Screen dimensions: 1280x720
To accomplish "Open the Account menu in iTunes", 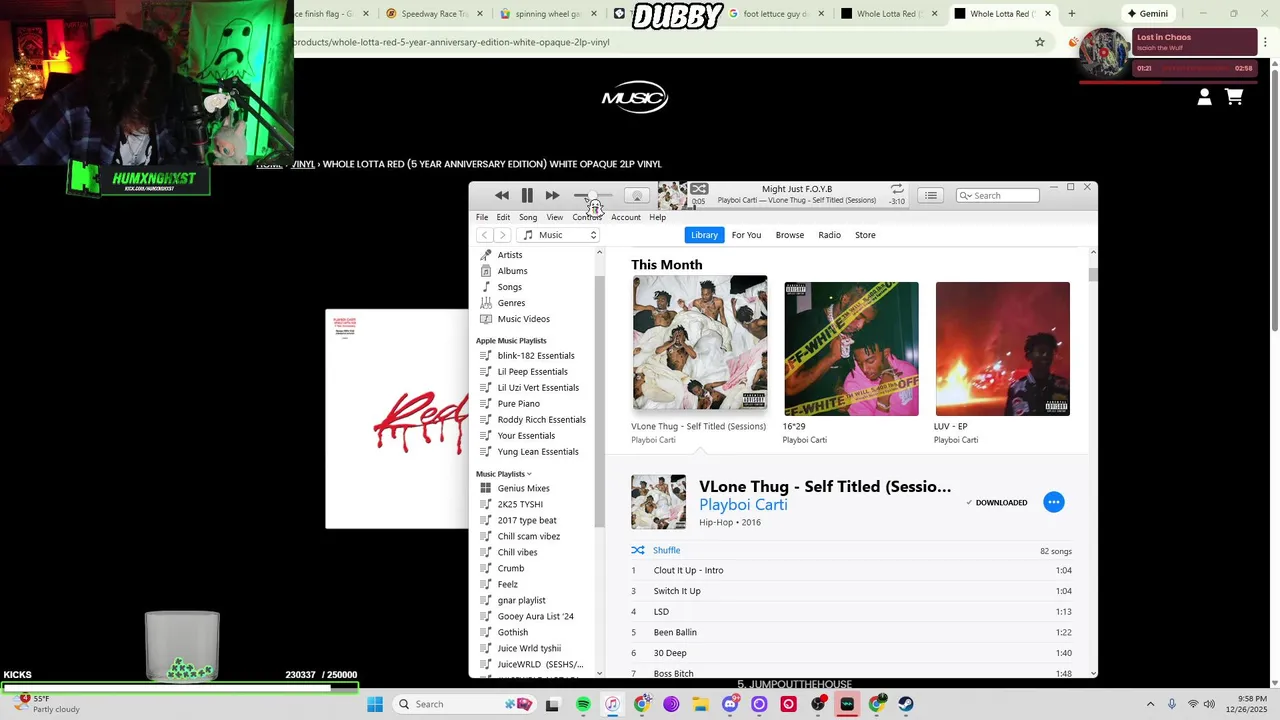I will 626,217.
